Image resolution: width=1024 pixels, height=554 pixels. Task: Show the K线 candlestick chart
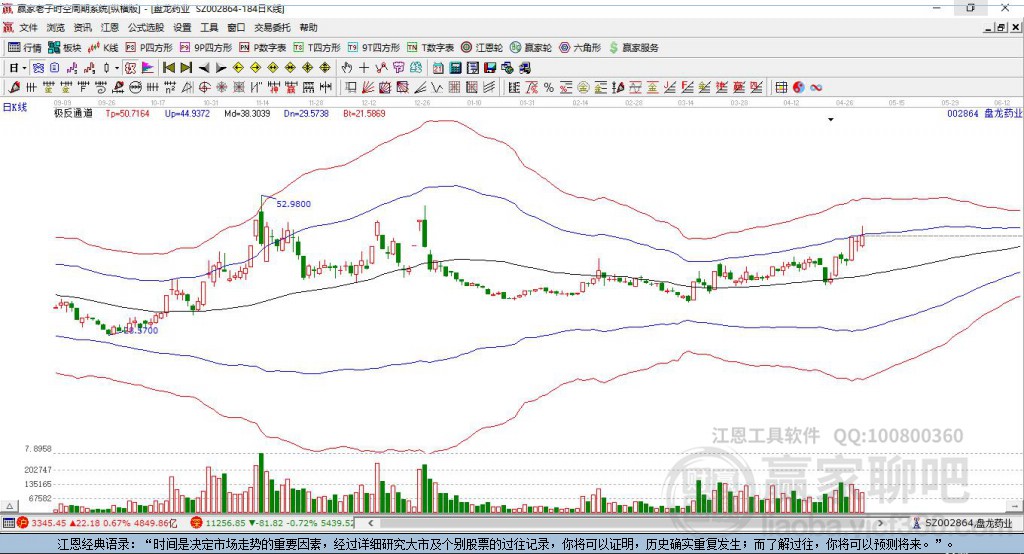pyautogui.click(x=103, y=48)
